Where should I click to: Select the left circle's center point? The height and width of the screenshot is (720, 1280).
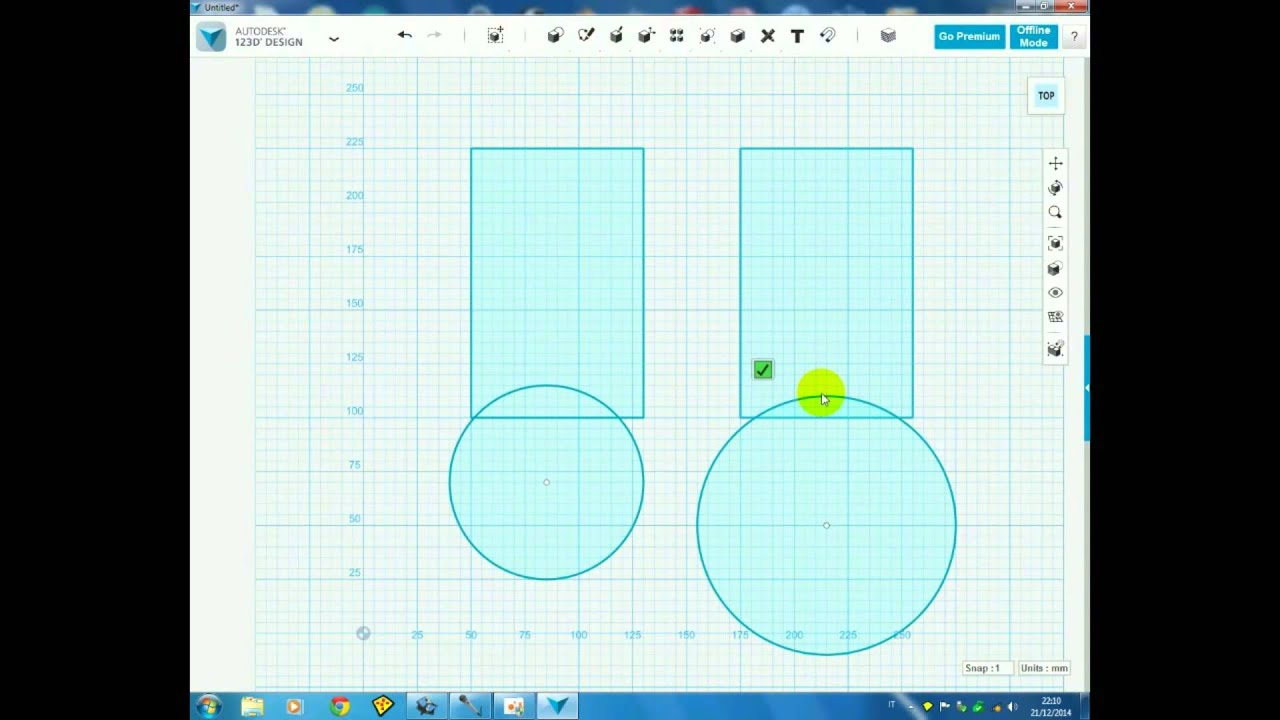click(x=546, y=482)
